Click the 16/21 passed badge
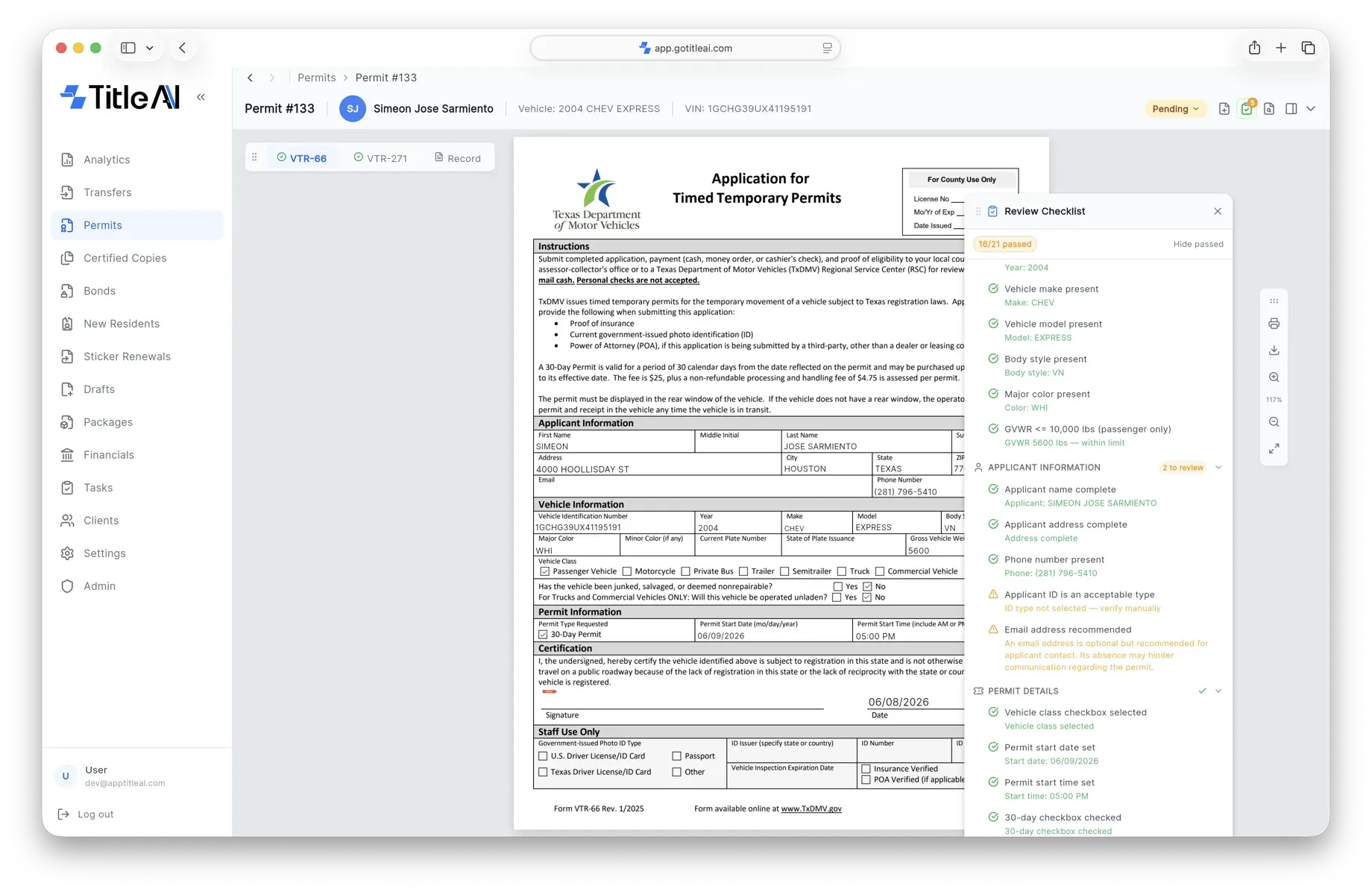The image size is (1372, 892). pyautogui.click(x=1004, y=244)
